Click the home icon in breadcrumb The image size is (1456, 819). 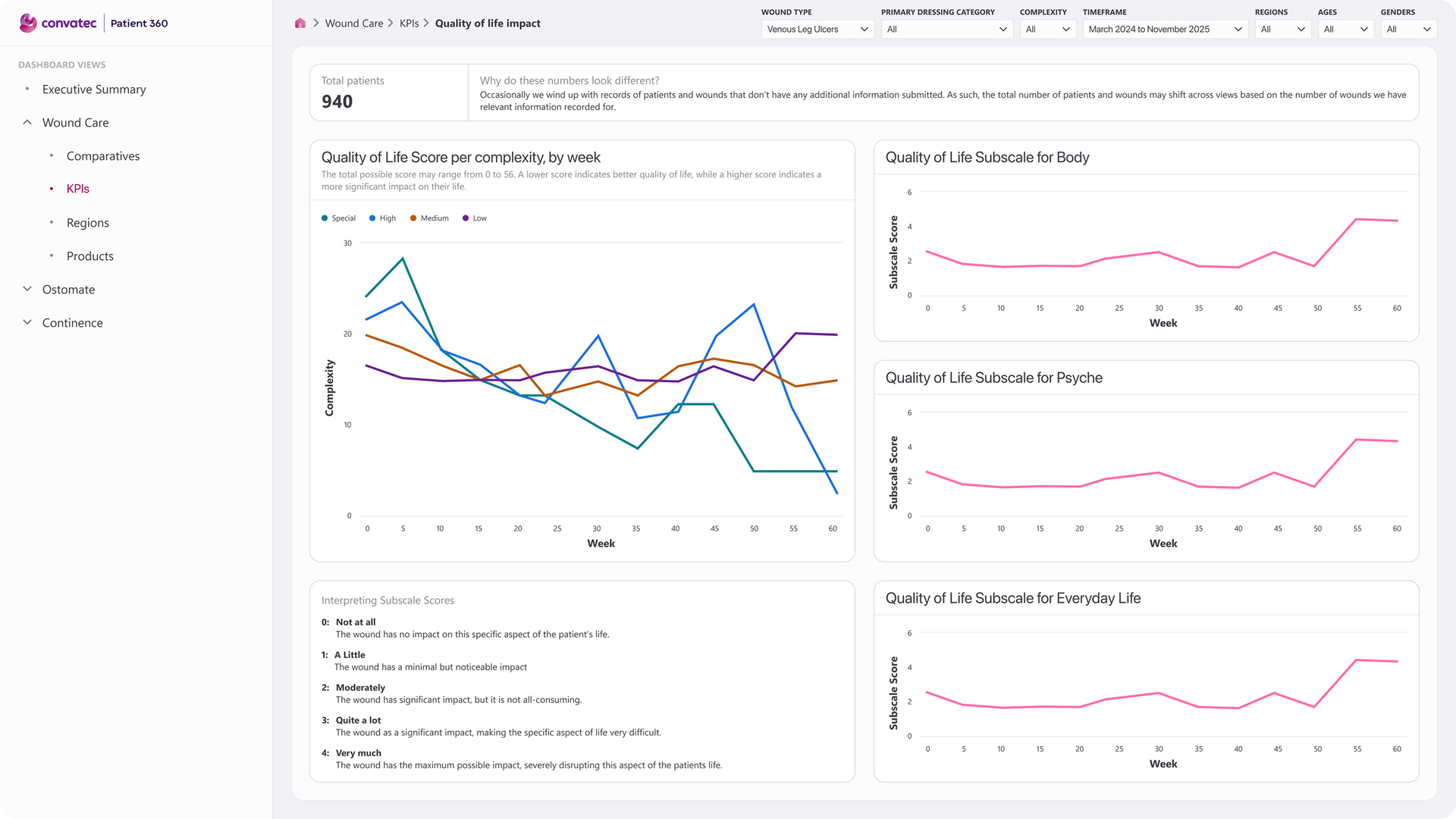(x=300, y=24)
